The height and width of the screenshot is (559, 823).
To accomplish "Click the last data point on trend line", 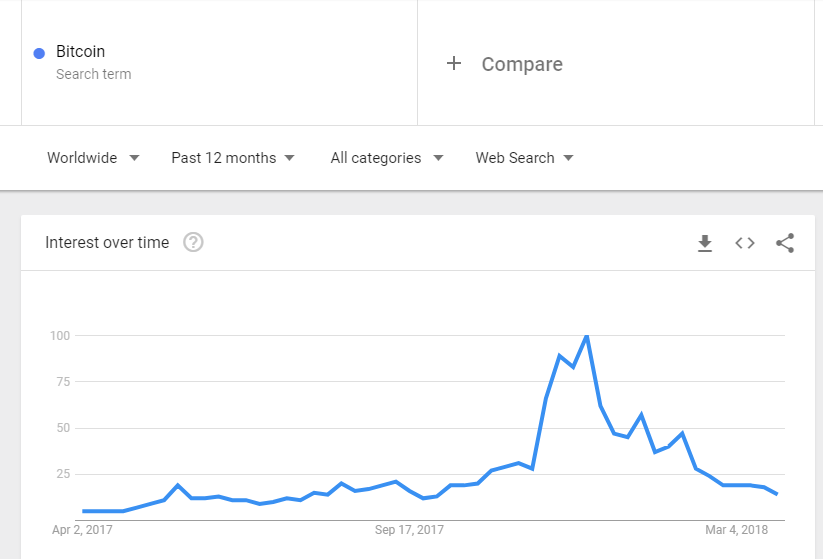I will [x=776, y=494].
